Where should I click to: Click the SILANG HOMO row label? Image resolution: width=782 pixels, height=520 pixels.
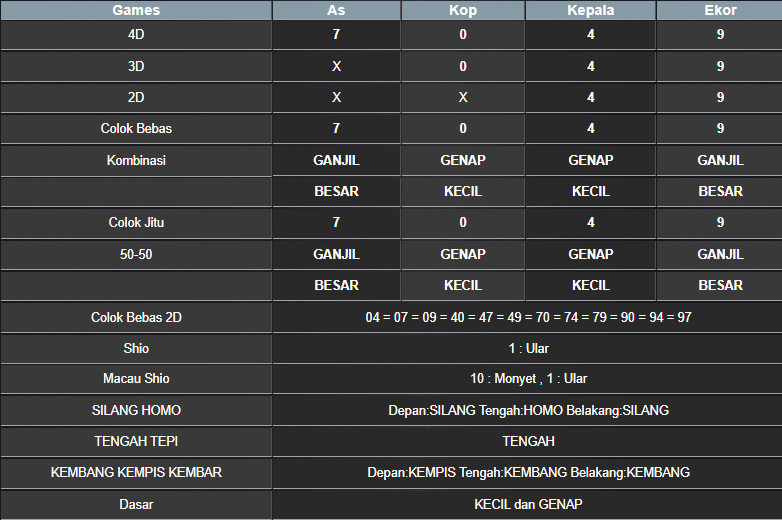(x=136, y=410)
